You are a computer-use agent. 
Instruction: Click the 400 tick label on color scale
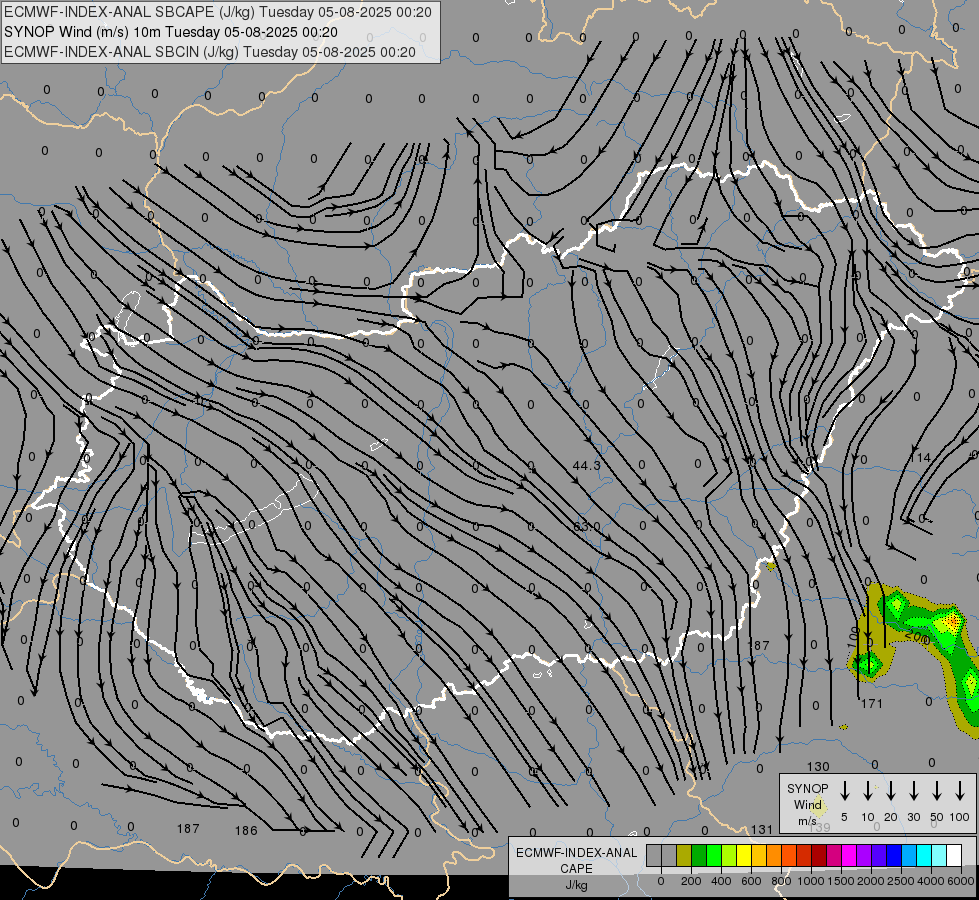click(721, 881)
